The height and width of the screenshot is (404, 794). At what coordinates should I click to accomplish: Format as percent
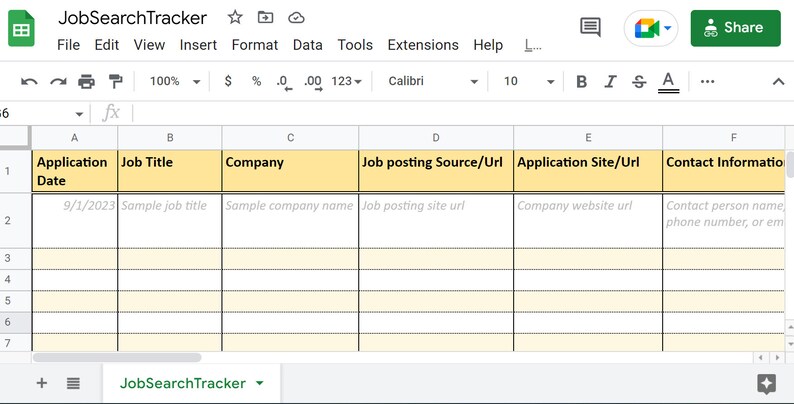pos(257,81)
